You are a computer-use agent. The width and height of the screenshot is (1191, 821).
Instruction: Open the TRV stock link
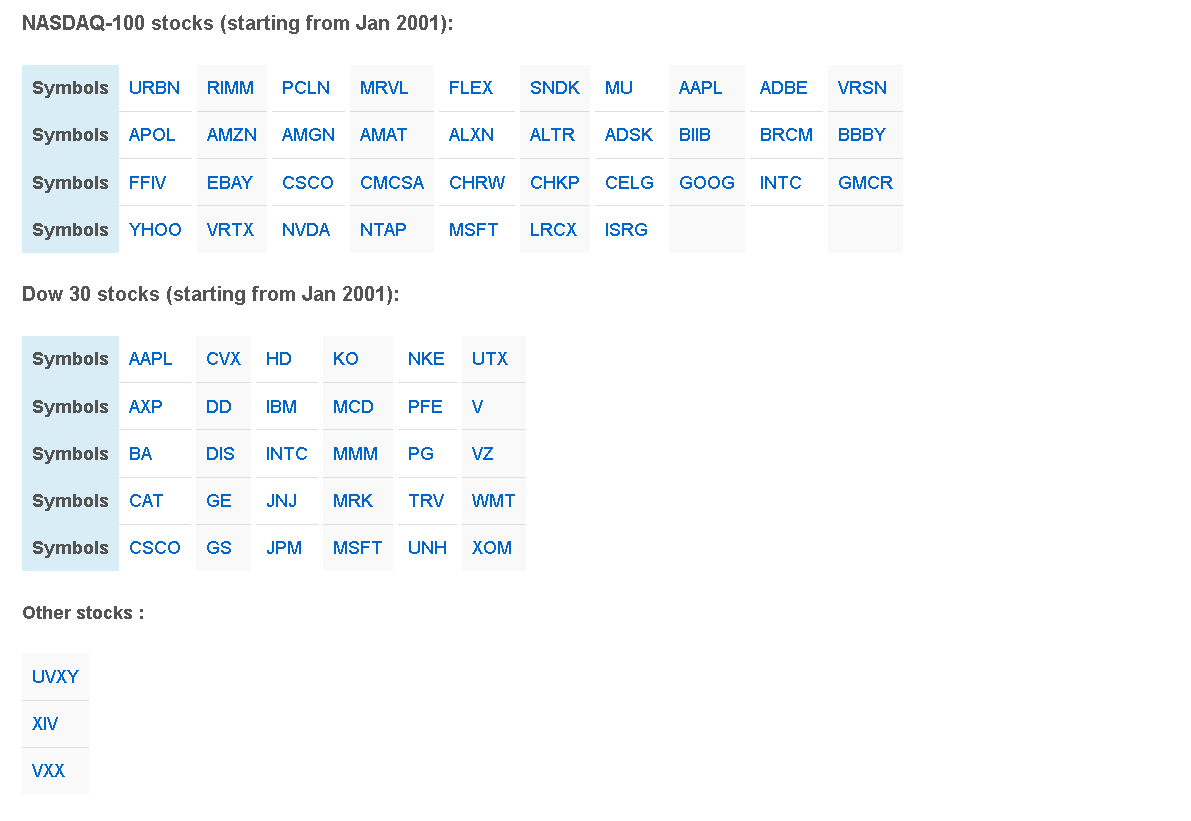[426, 501]
